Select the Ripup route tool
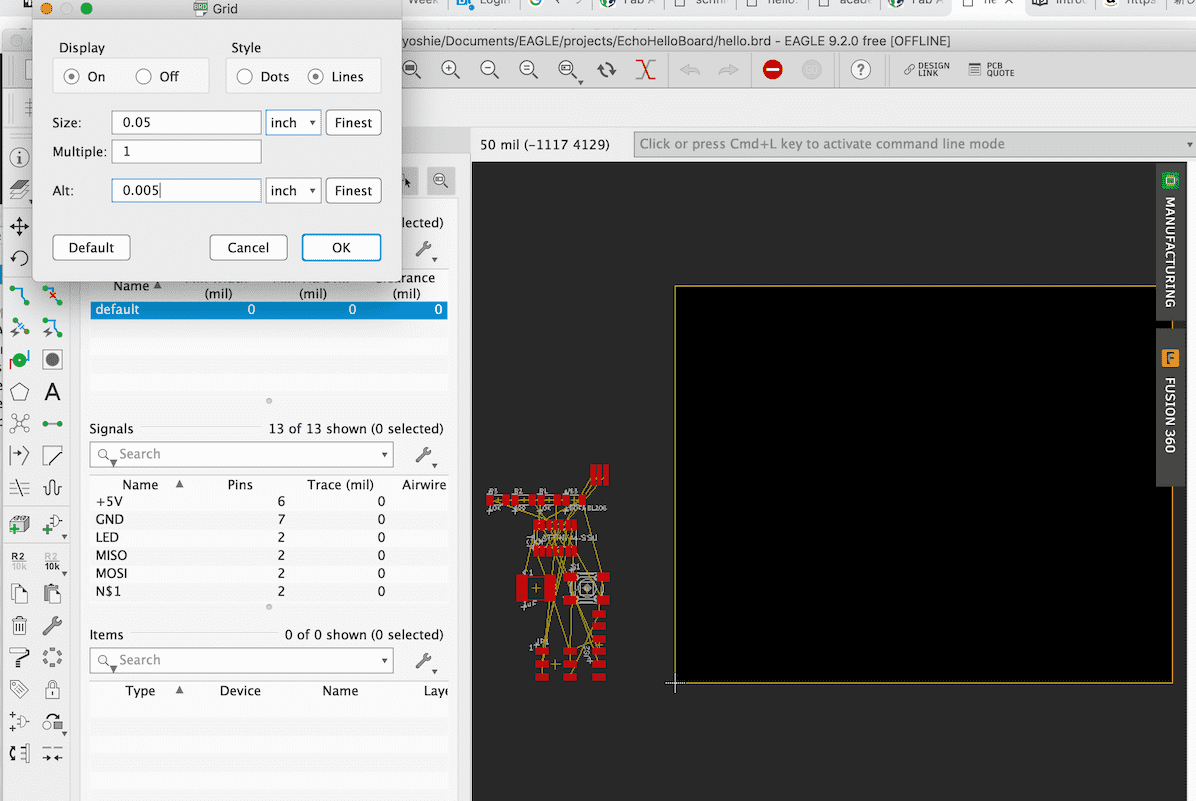This screenshot has width=1196, height=801. click(x=52, y=295)
